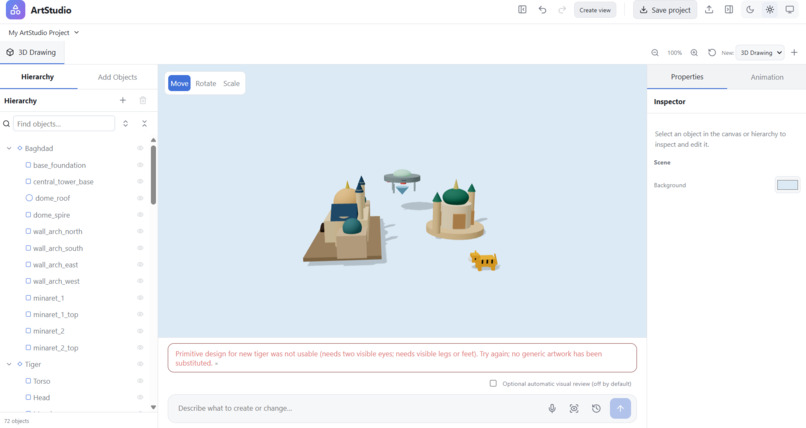
Task: Add new drawing with plus icon
Action: tap(794, 52)
